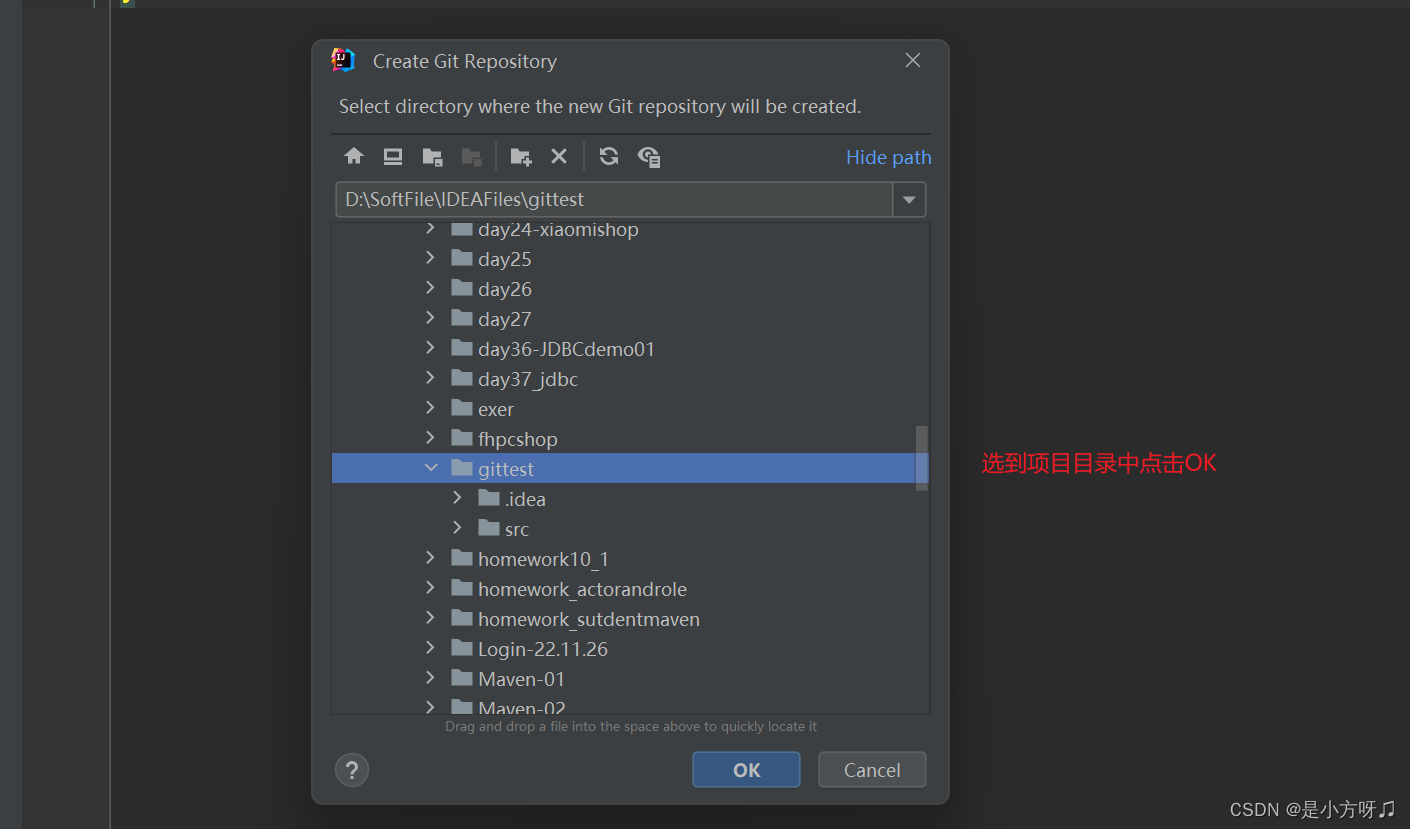Expand the homework_actorandrole folder arrow
Image resolution: width=1410 pixels, height=829 pixels.
(x=430, y=588)
